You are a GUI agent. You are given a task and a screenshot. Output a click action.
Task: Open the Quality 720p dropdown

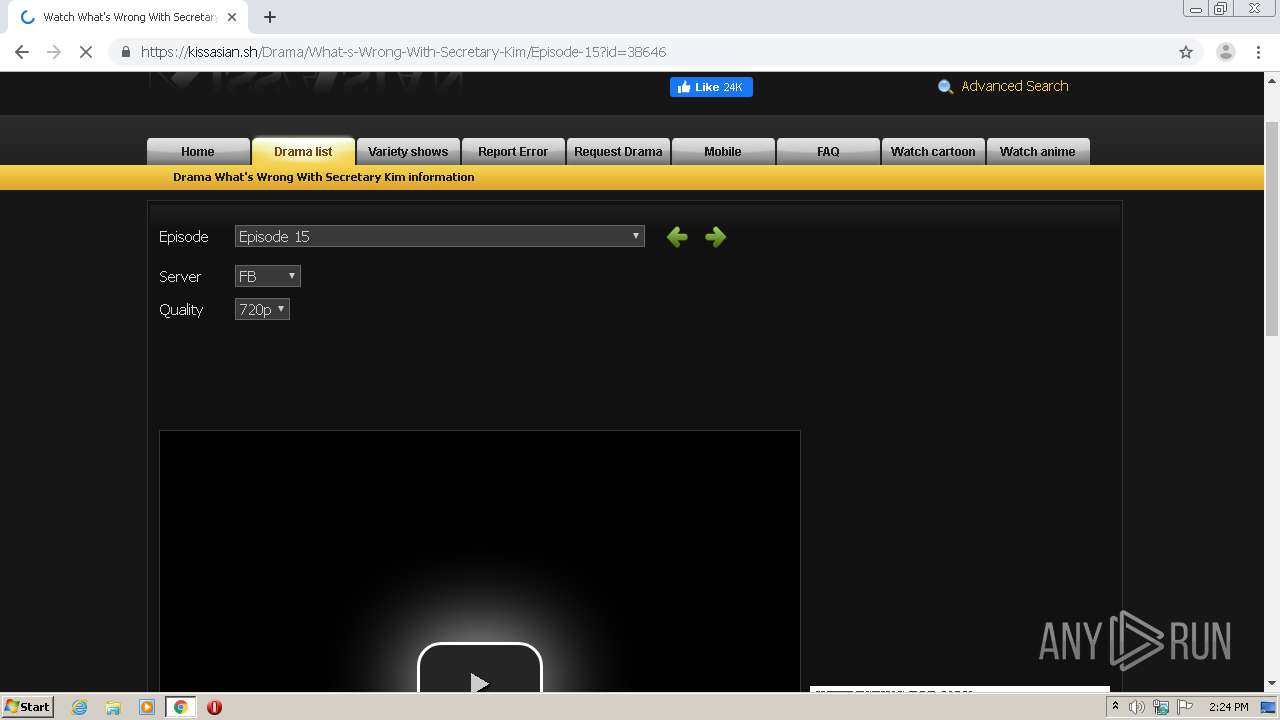[x=262, y=310]
